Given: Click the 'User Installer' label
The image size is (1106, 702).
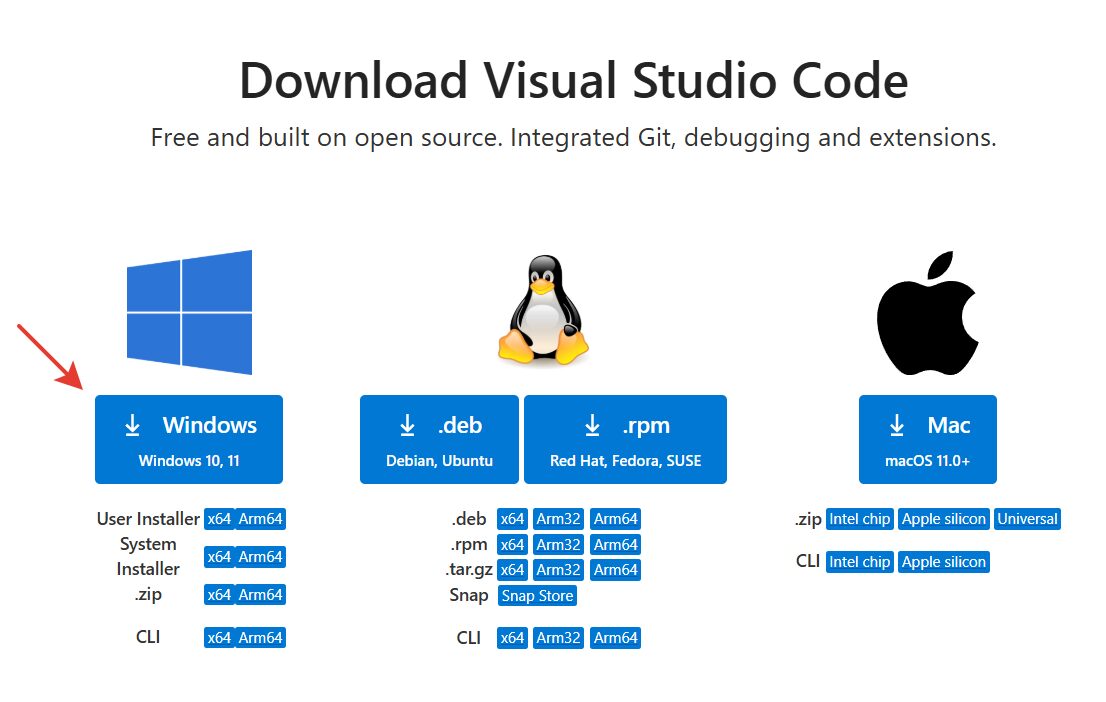Looking at the screenshot, I should [148, 519].
